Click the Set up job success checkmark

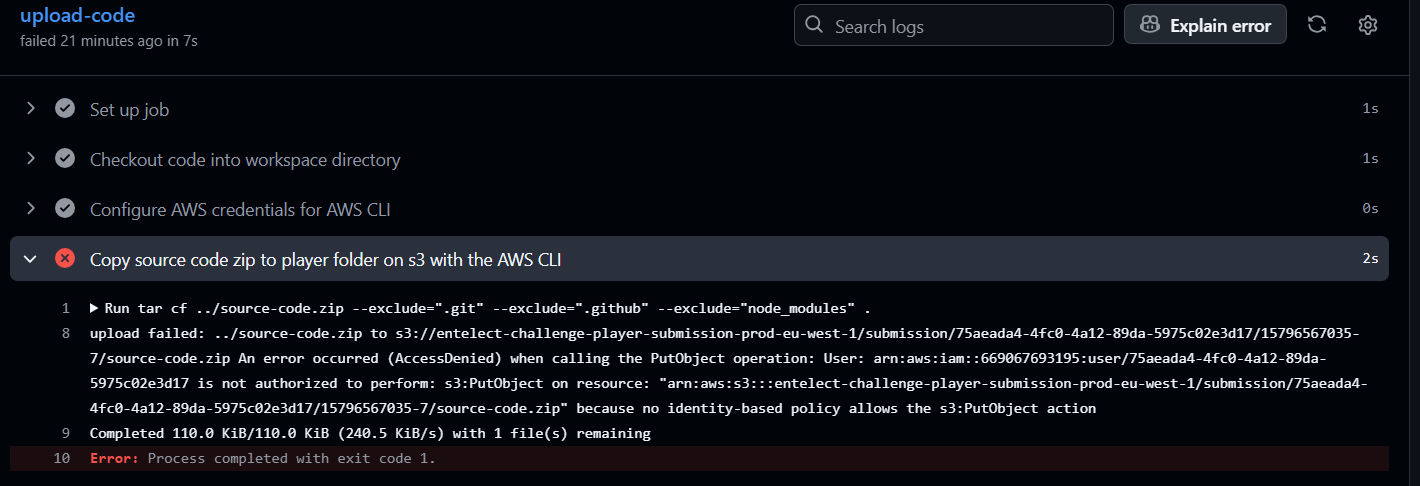point(65,109)
